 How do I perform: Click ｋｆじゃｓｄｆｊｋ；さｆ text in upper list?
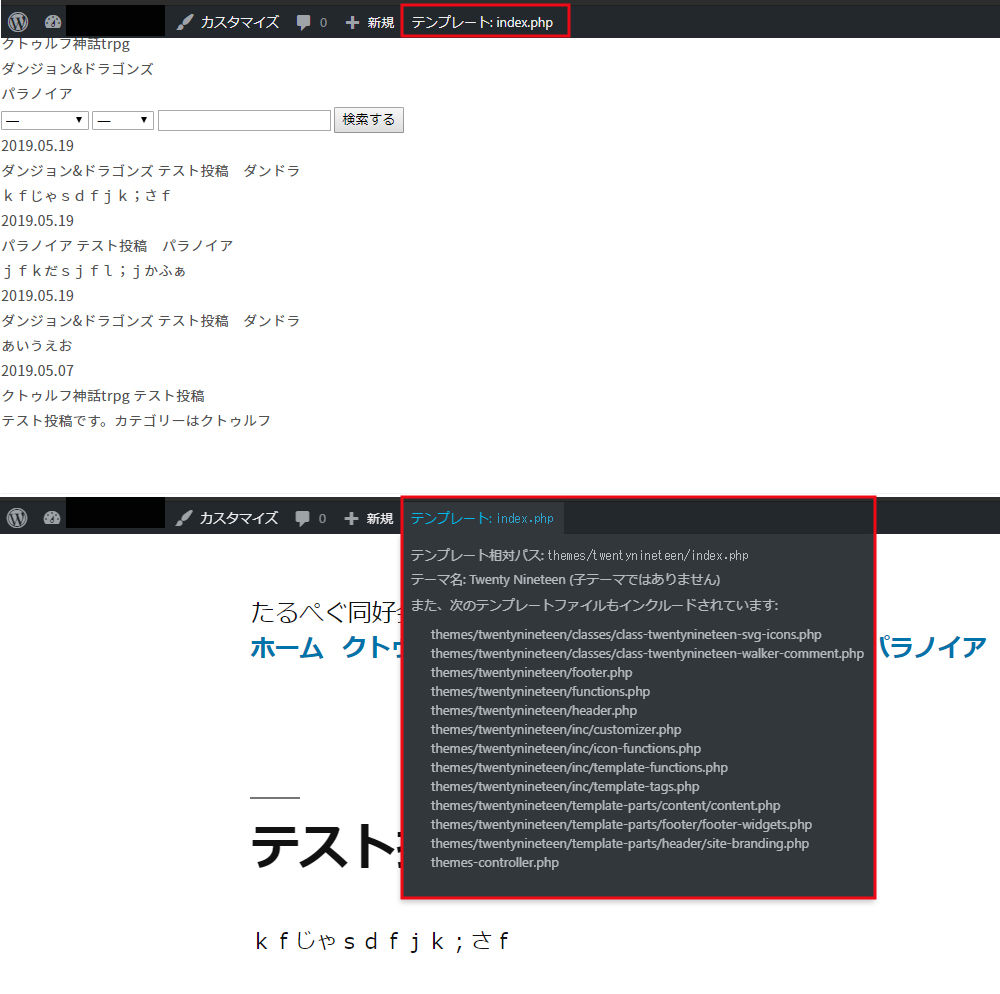[87, 196]
